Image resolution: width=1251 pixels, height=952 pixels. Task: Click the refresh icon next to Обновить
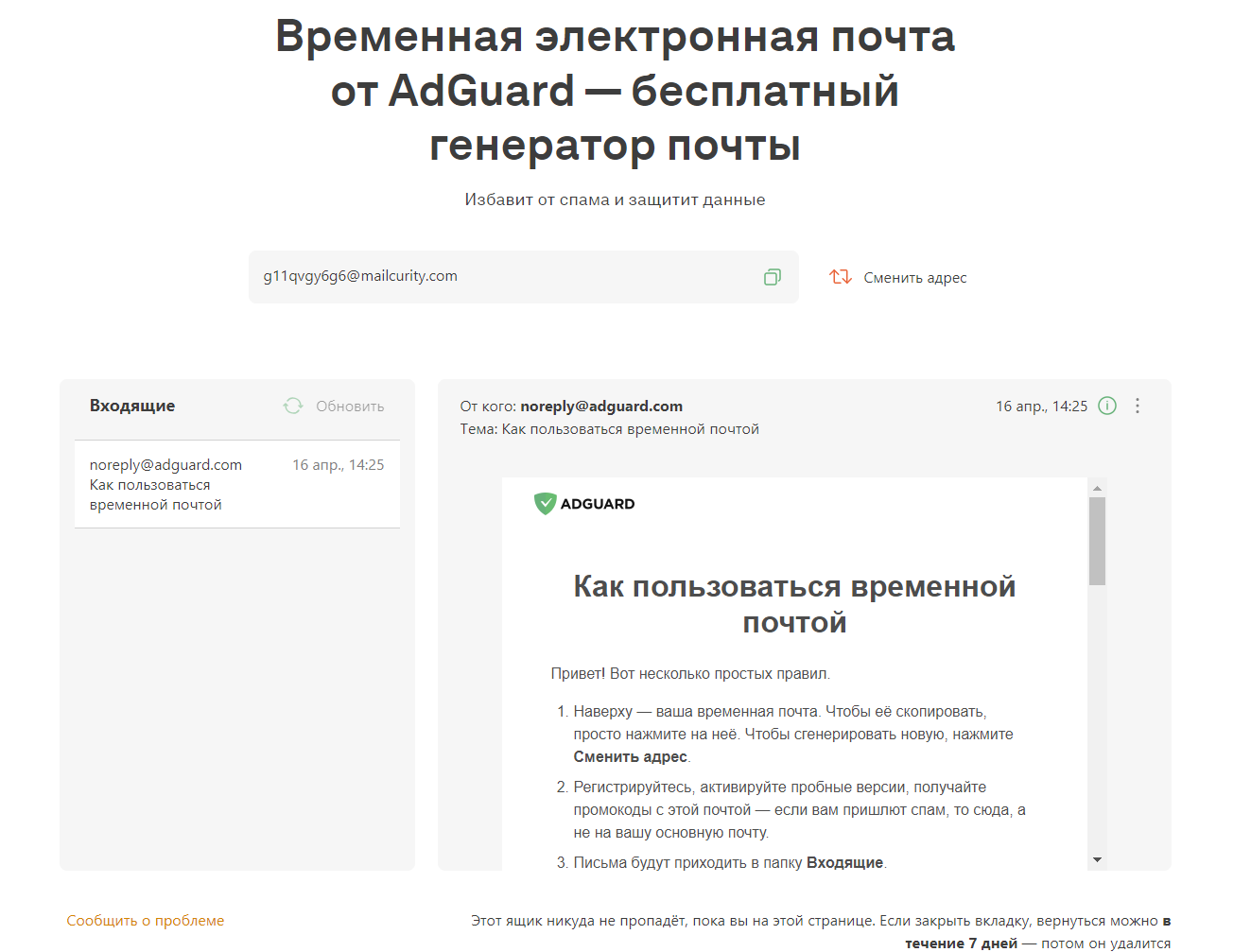[x=293, y=406]
